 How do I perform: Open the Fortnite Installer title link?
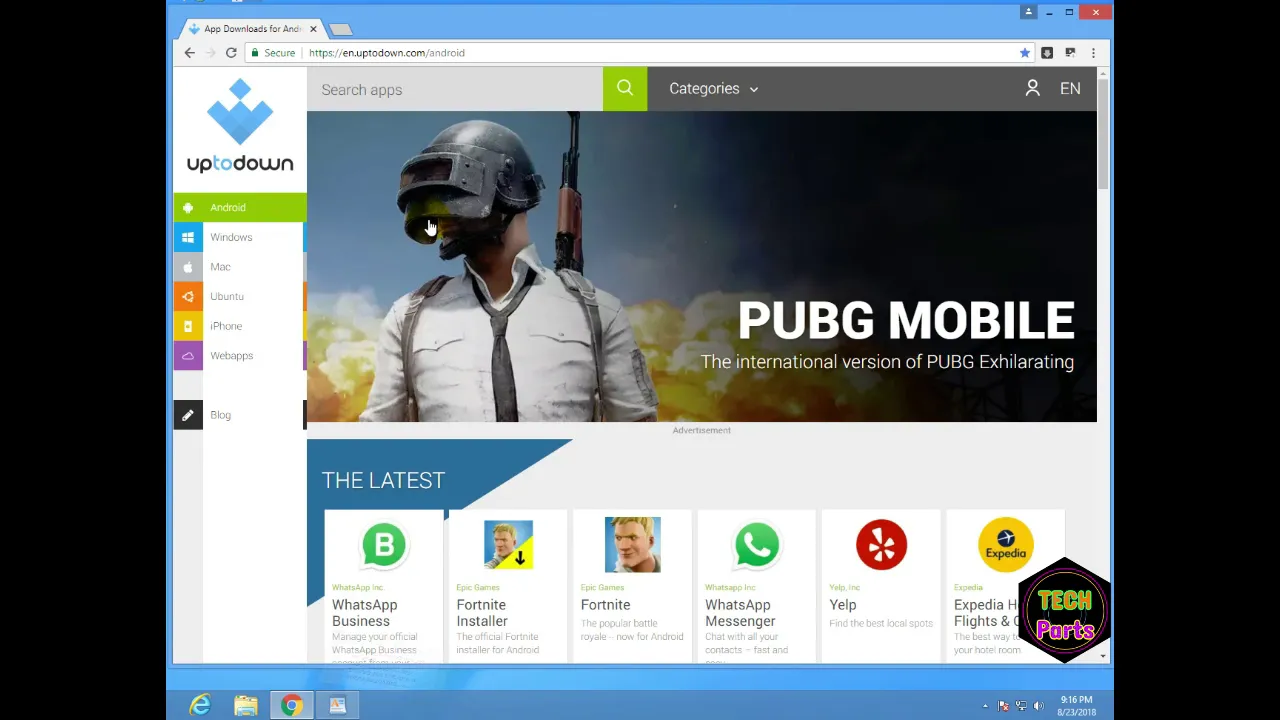(x=482, y=613)
